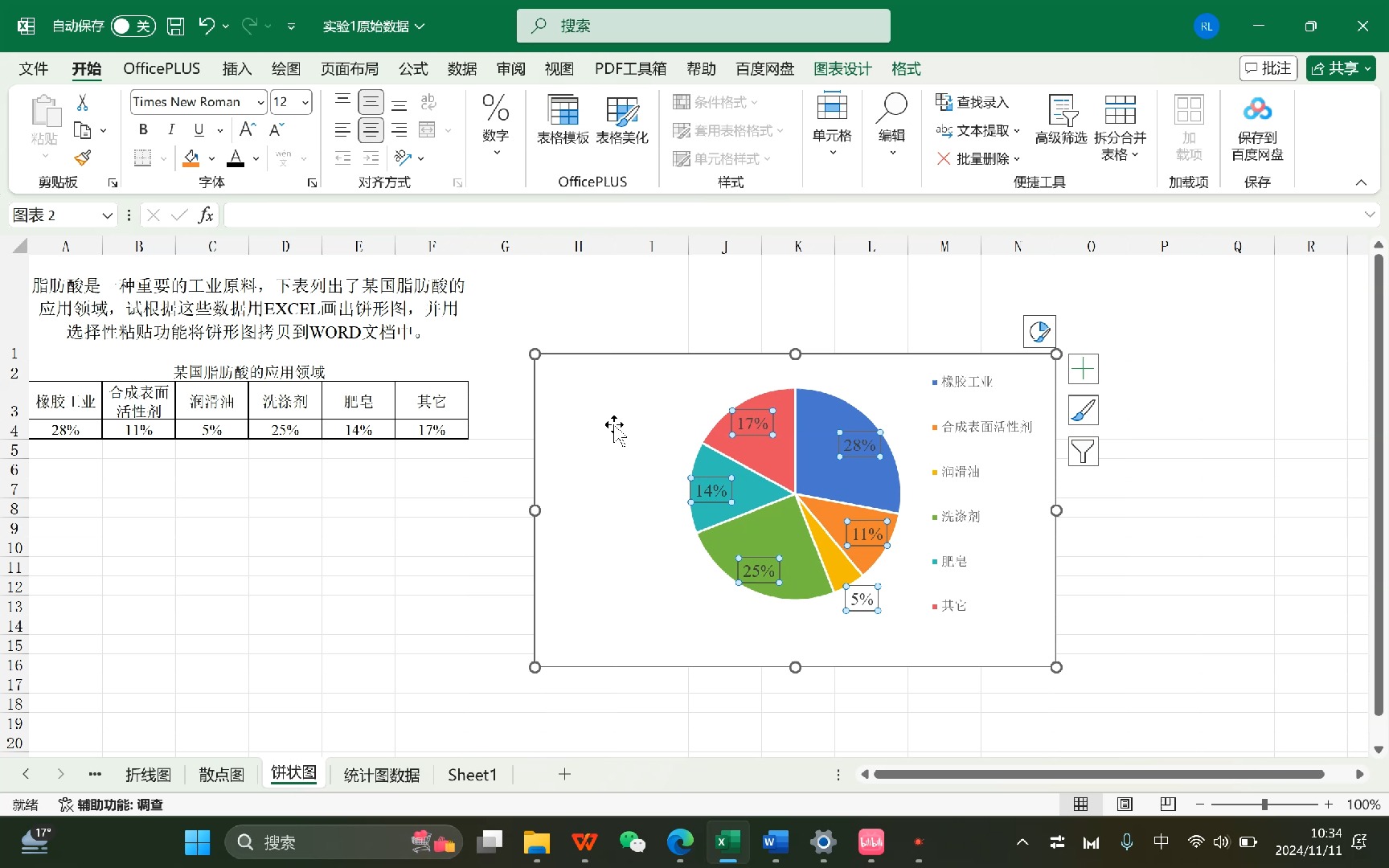1389x868 pixels.
Task: Open the chart filter funnel beside the chart
Action: [1083, 451]
